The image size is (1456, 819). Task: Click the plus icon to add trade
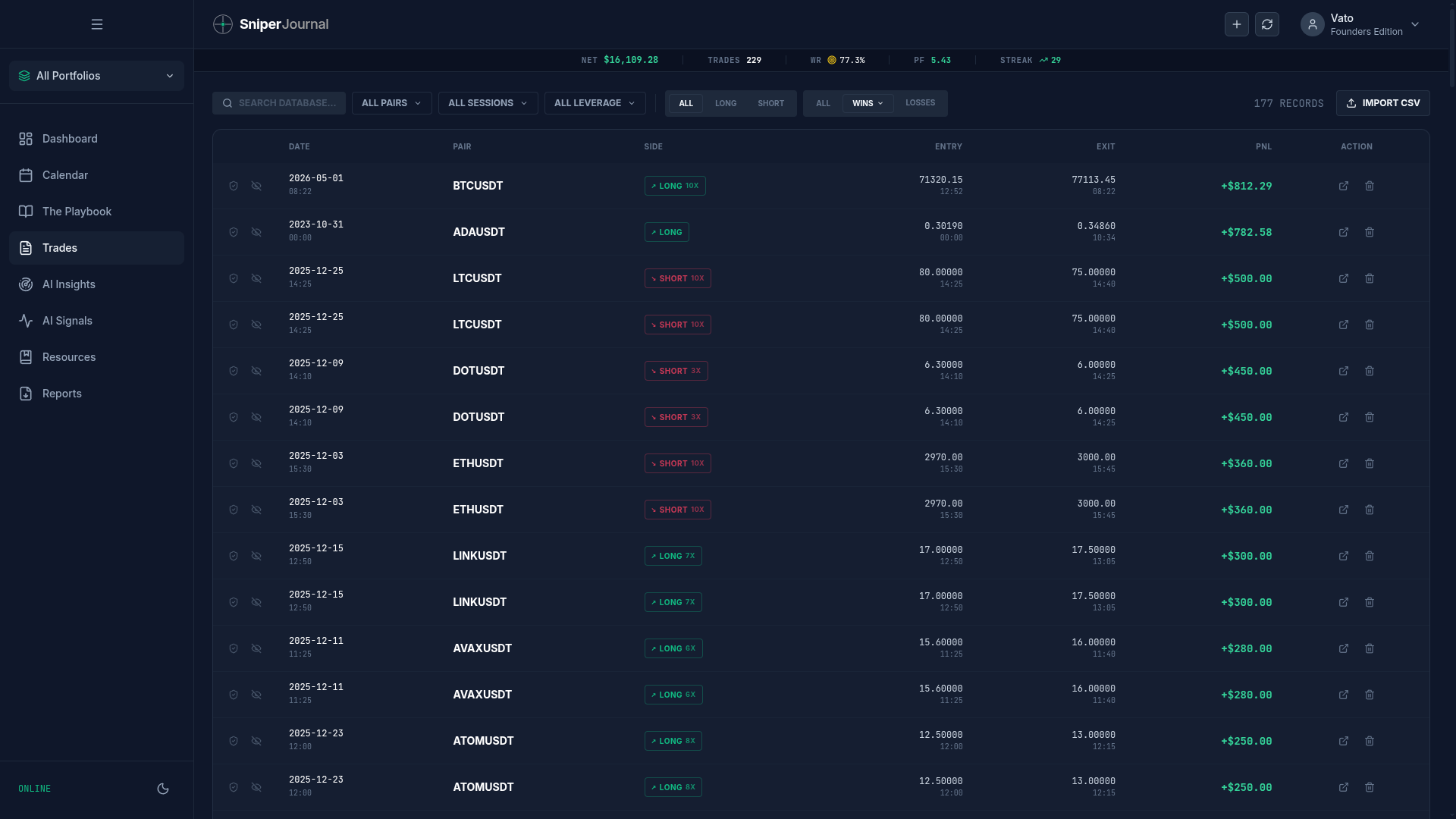click(x=1237, y=24)
